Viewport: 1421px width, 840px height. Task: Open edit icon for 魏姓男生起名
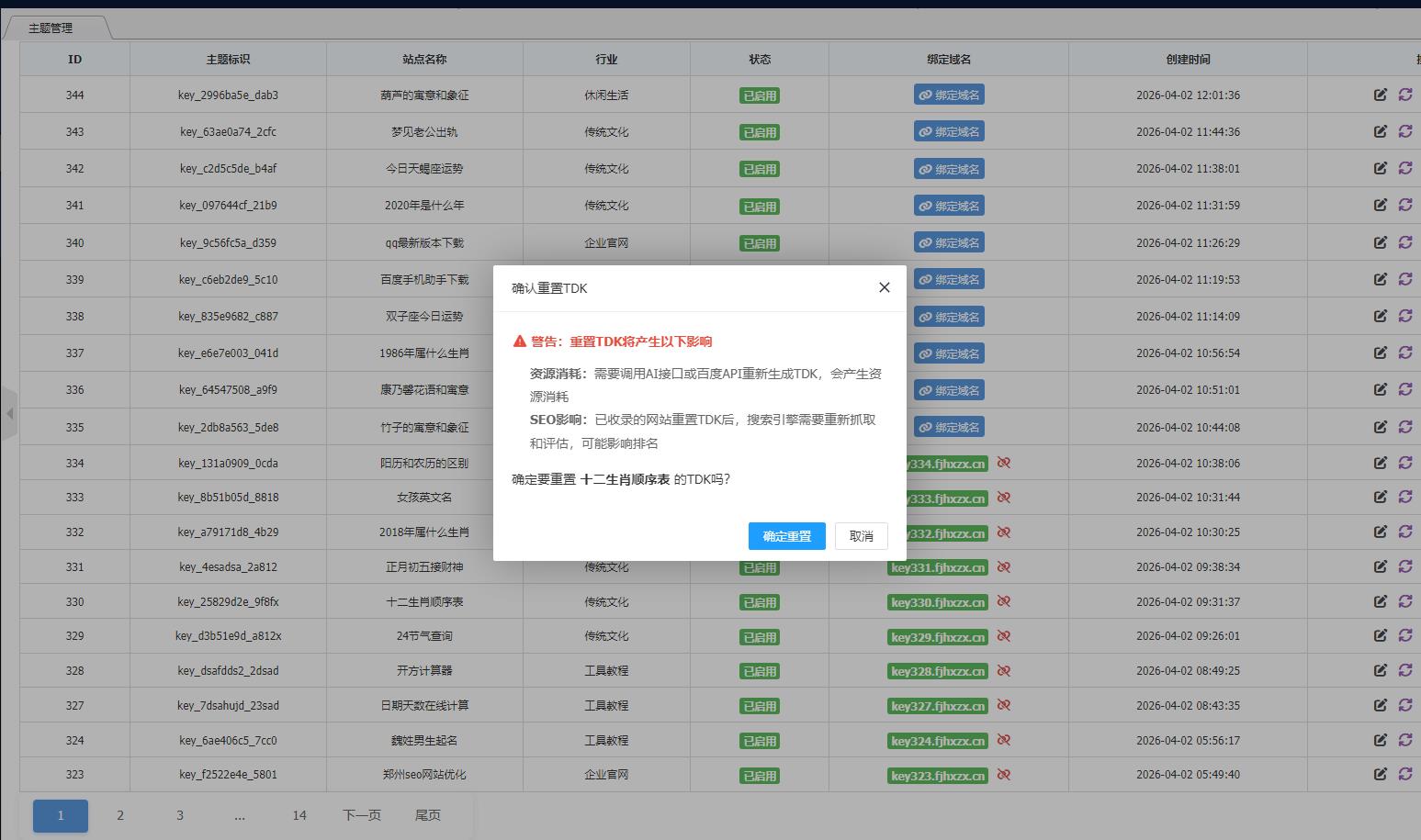pos(1381,740)
